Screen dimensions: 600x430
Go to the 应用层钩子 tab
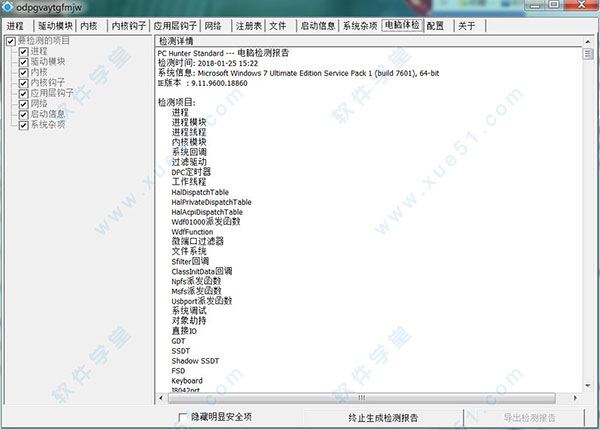pyautogui.click(x=175, y=25)
